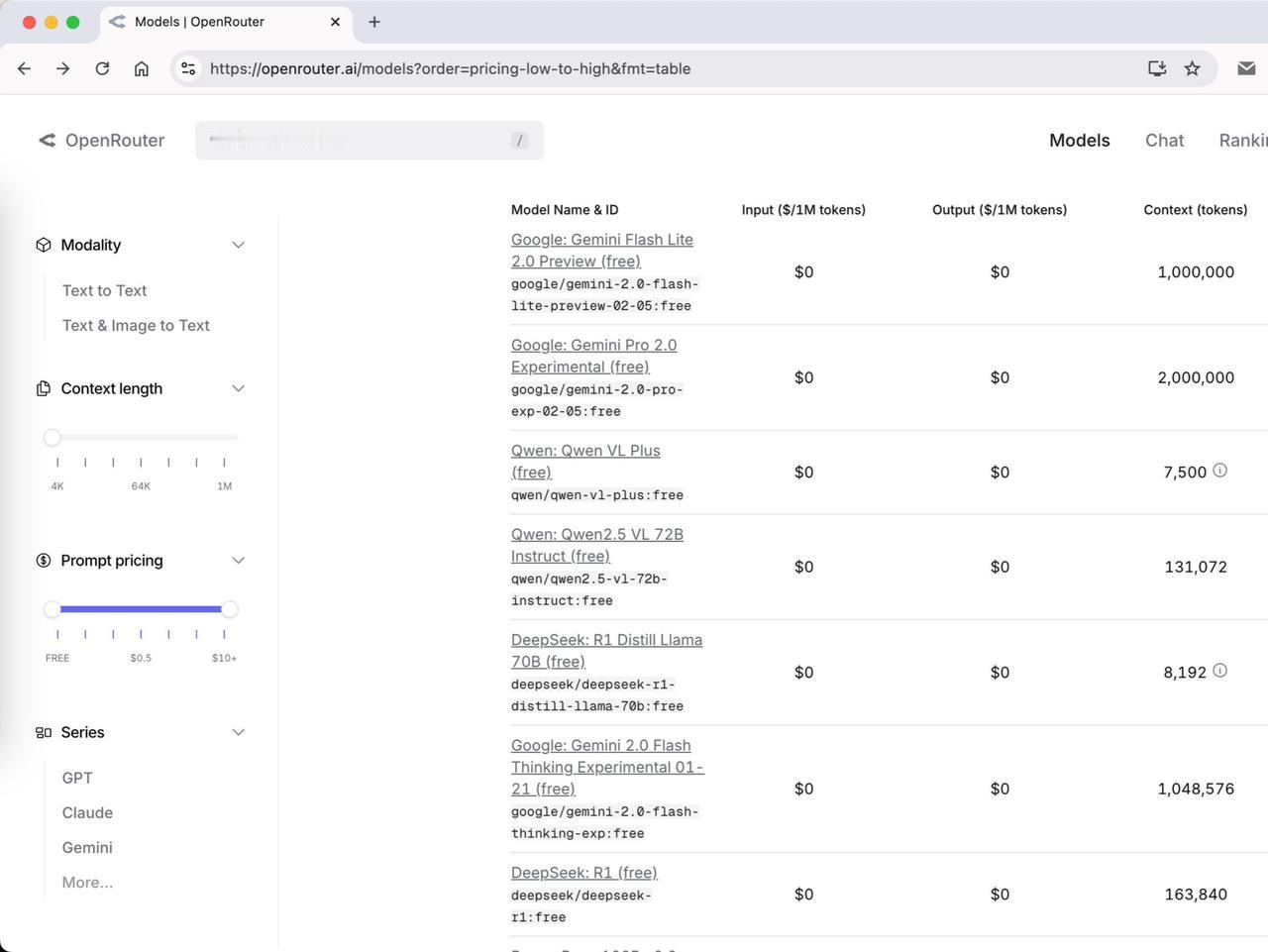Image resolution: width=1268 pixels, height=952 pixels.
Task: Click the Prompt pricing dollar icon
Action: click(x=44, y=561)
